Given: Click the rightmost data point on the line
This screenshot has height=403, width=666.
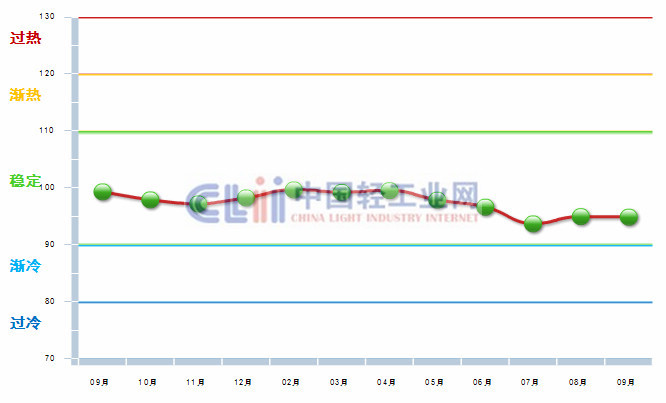Looking at the screenshot, I should point(629,216).
